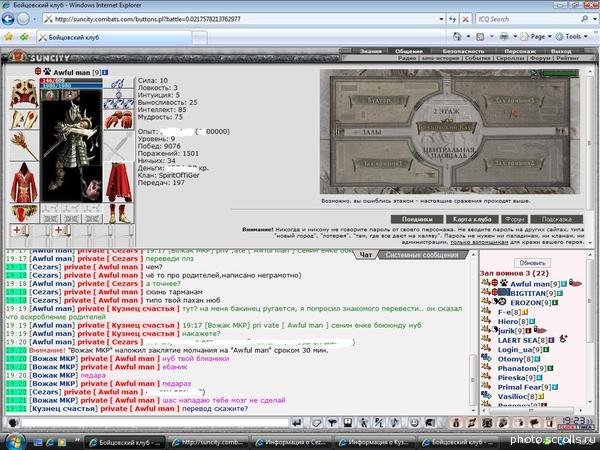The image size is (600, 450).
Task: Open info icon next to Awful man header
Action: pos(105,72)
